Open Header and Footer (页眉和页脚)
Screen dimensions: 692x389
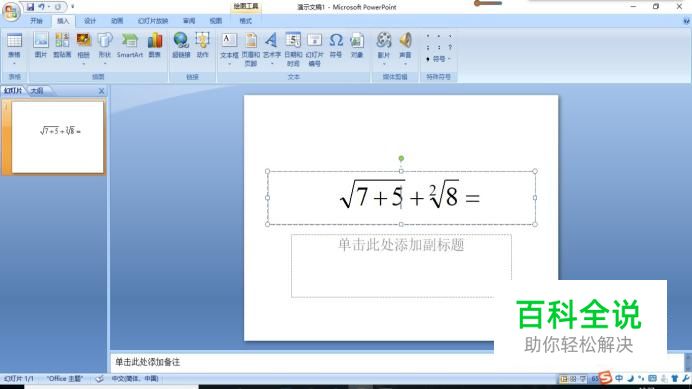point(251,49)
